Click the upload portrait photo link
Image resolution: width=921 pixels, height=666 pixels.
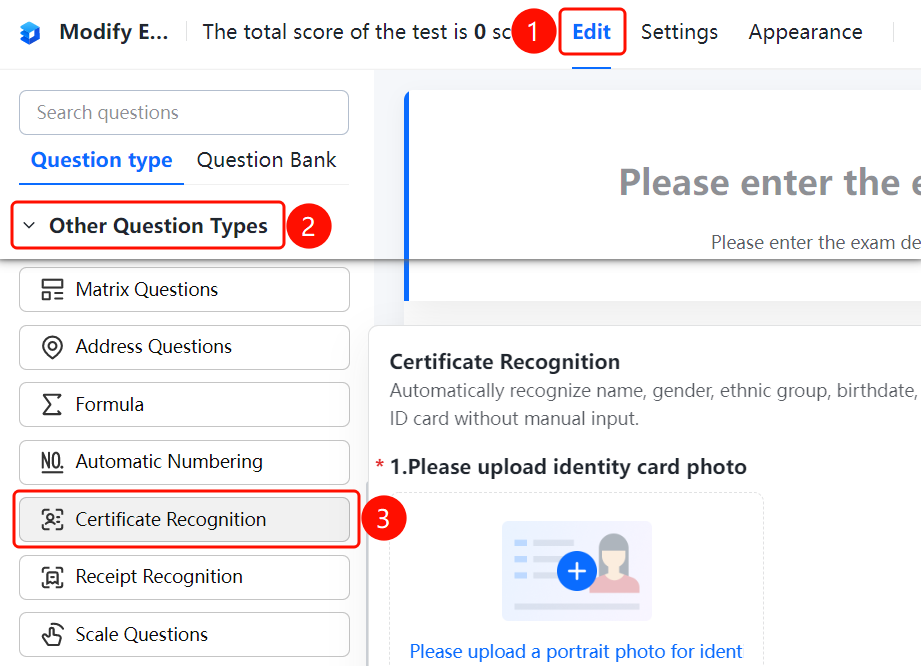point(576,651)
